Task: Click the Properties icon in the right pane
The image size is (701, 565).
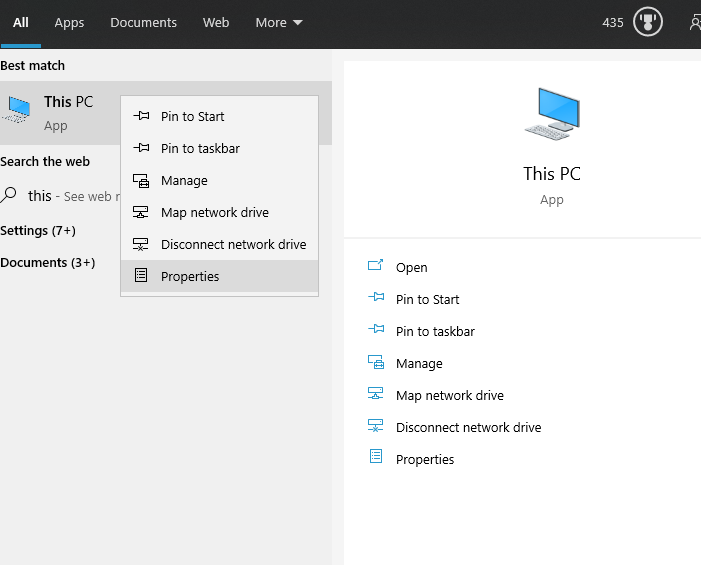Action: (376, 458)
